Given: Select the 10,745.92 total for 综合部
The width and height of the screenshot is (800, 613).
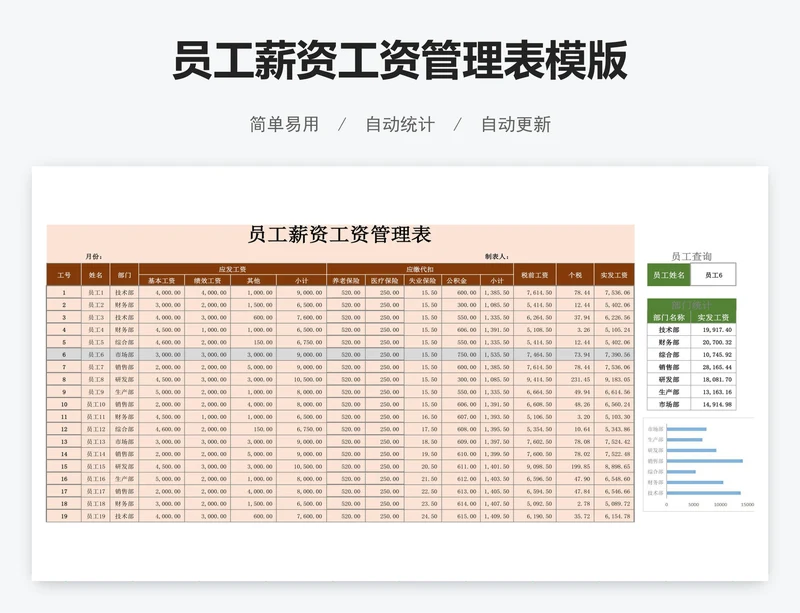Looking at the screenshot, I should click(x=713, y=355).
